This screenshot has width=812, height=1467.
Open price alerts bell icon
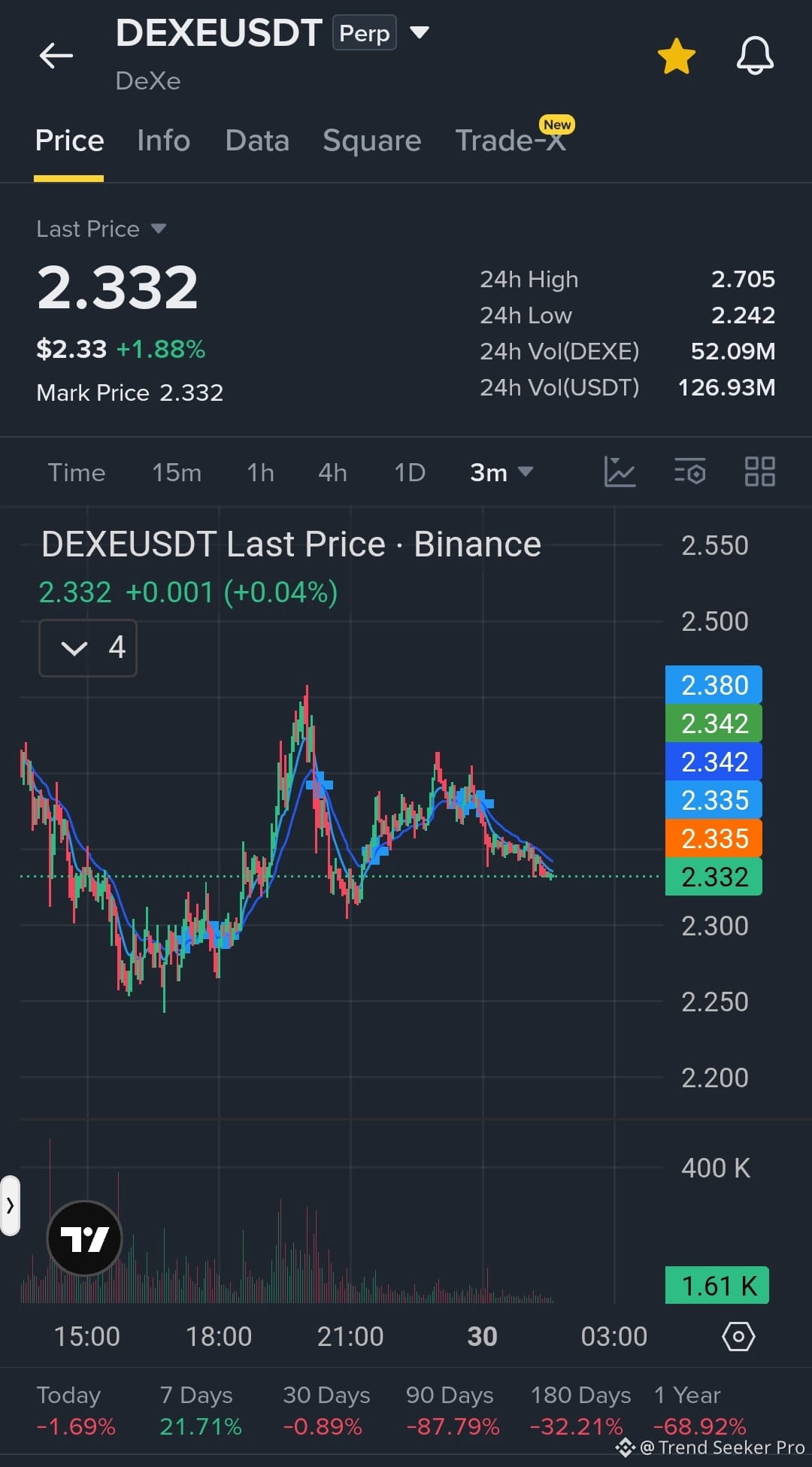point(755,56)
